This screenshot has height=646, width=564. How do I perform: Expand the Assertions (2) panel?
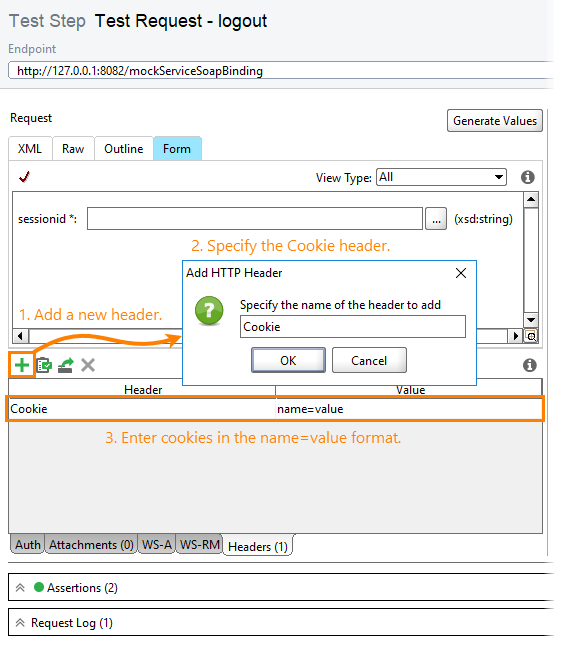pyautogui.click(x=20, y=587)
